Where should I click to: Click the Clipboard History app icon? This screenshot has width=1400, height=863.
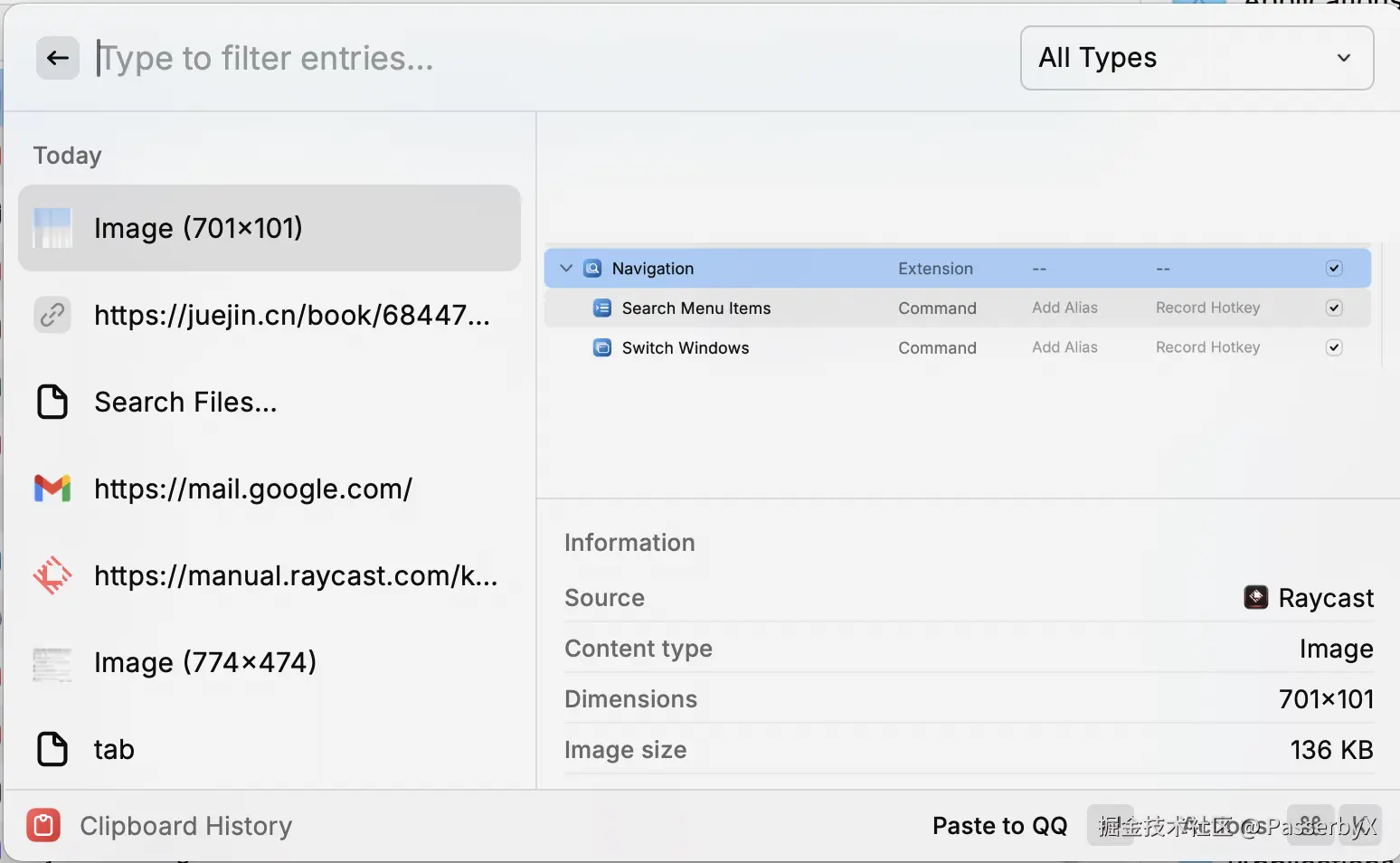[x=43, y=825]
